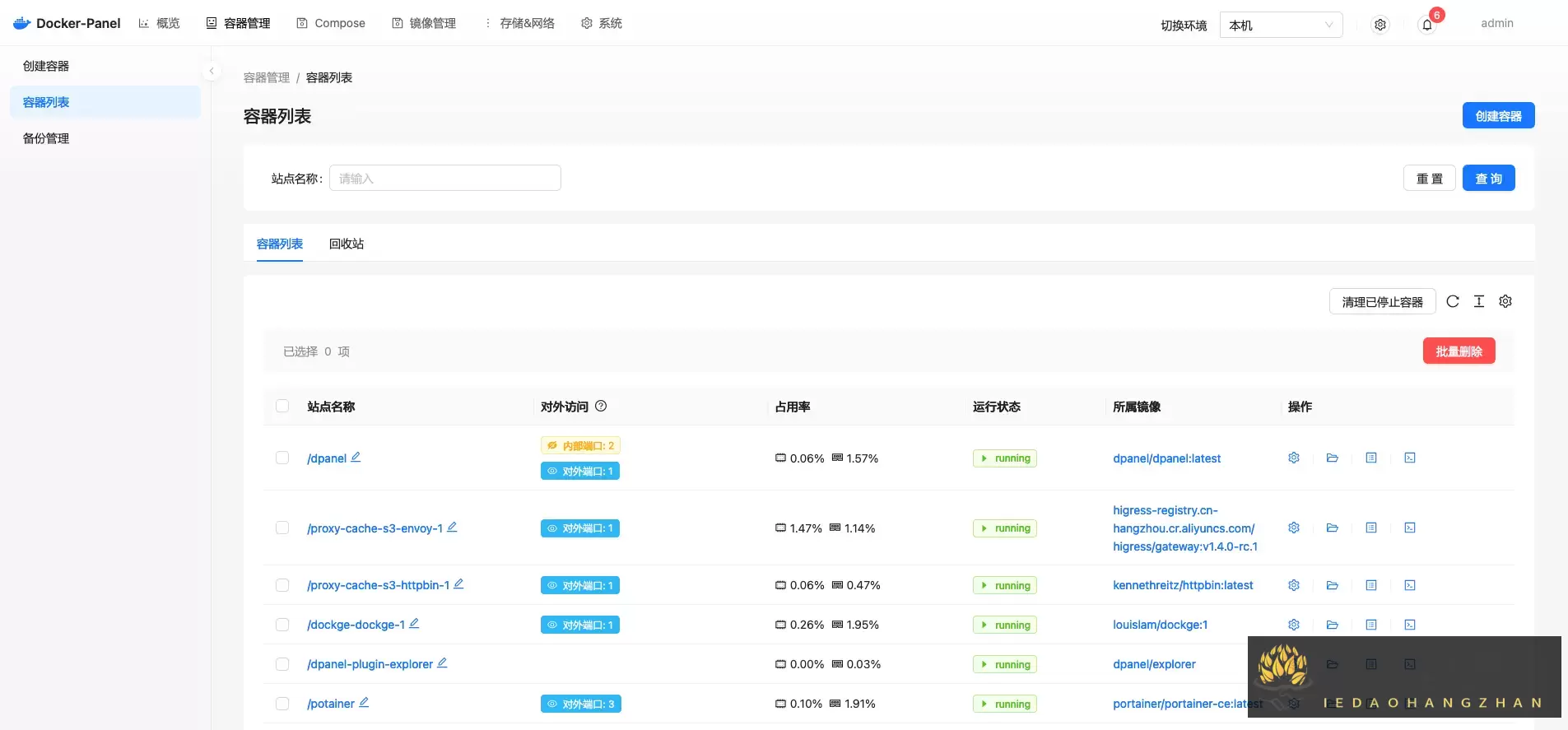The image size is (1568, 730).
Task: Edit the /potainer name pencil
Action: [364, 702]
